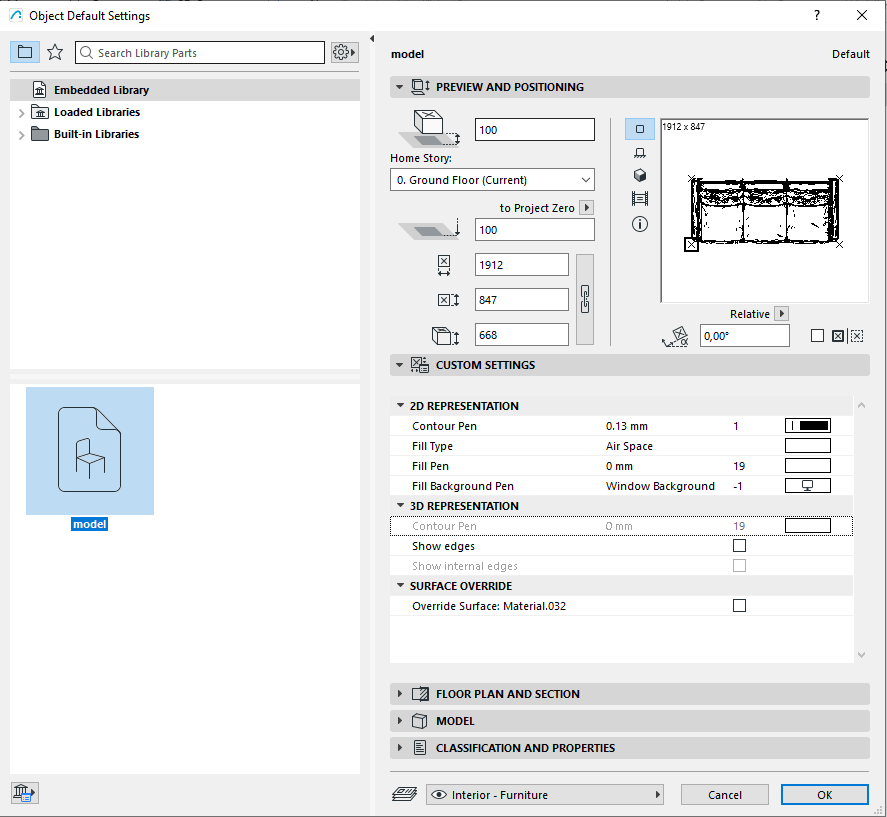
Task: Click the Search Library Parts field
Action: [200, 53]
